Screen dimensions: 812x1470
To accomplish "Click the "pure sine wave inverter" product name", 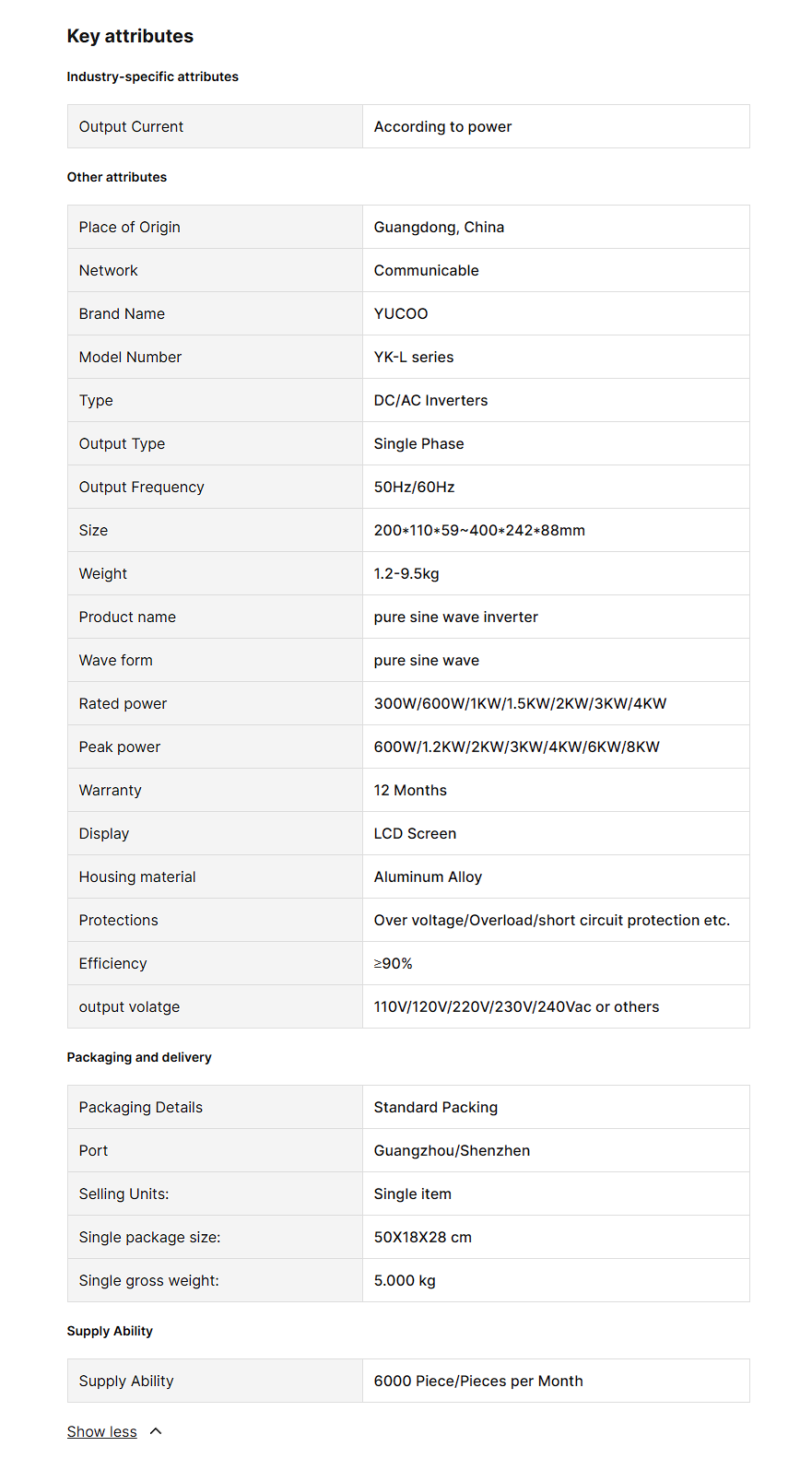I will pos(455,617).
